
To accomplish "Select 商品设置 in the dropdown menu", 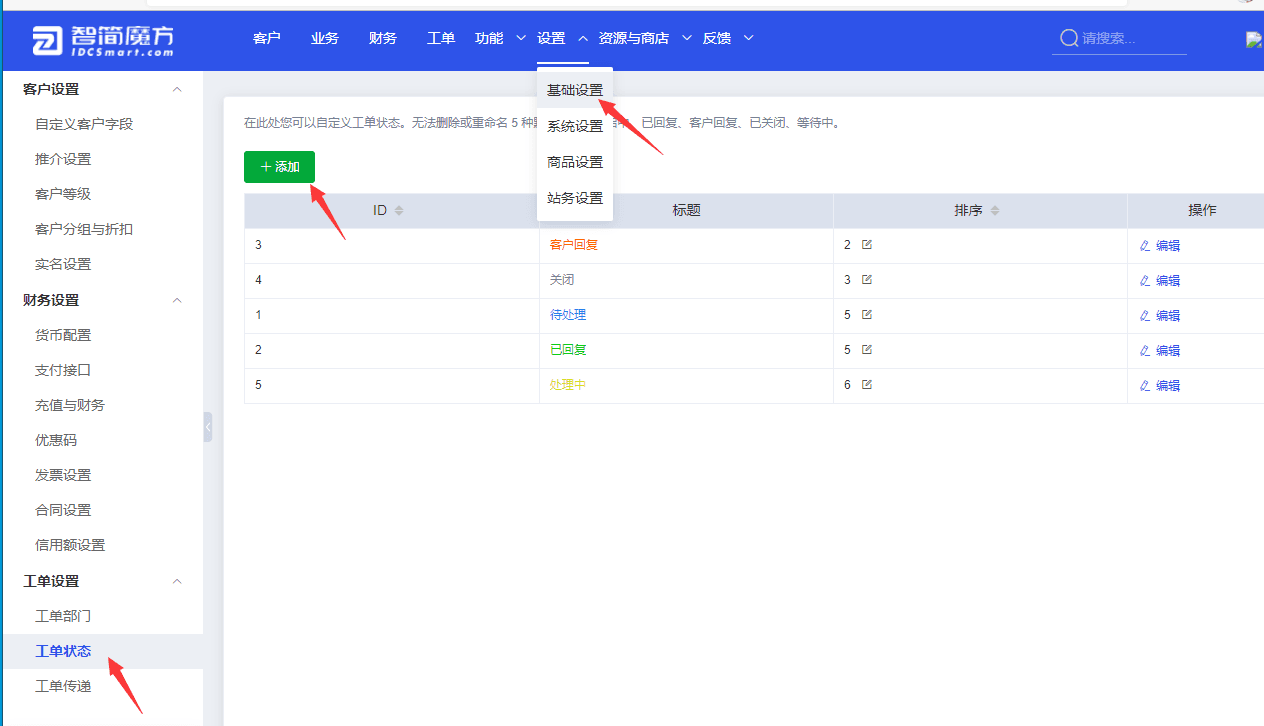I will (575, 162).
